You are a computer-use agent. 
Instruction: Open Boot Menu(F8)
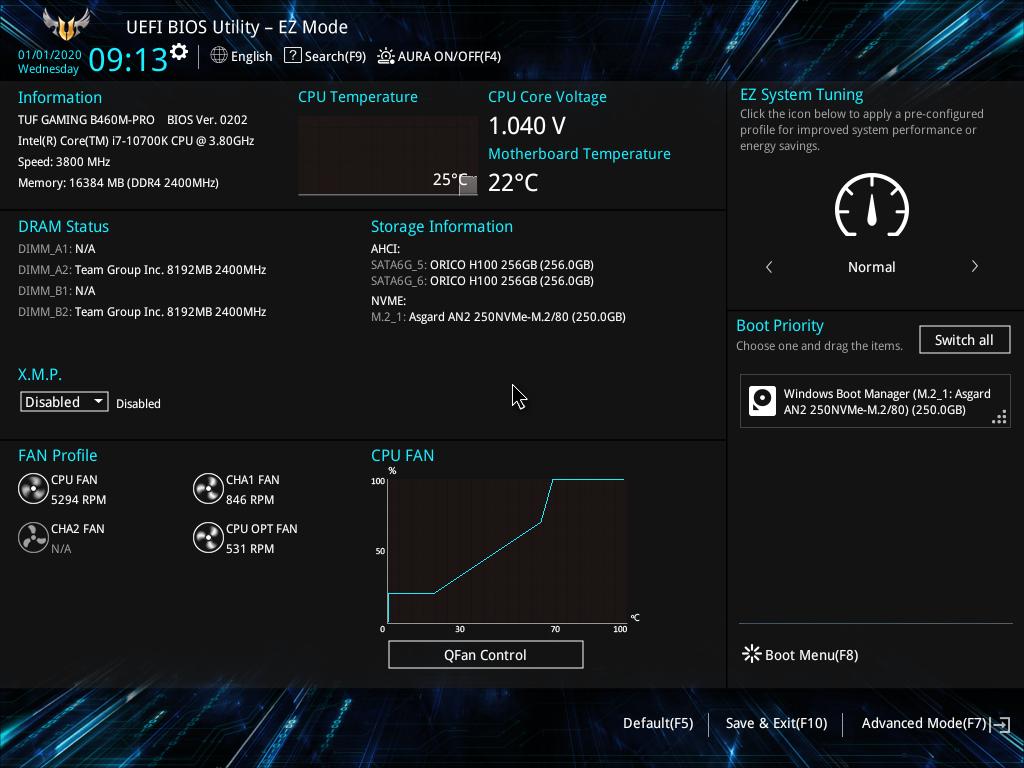coord(801,655)
